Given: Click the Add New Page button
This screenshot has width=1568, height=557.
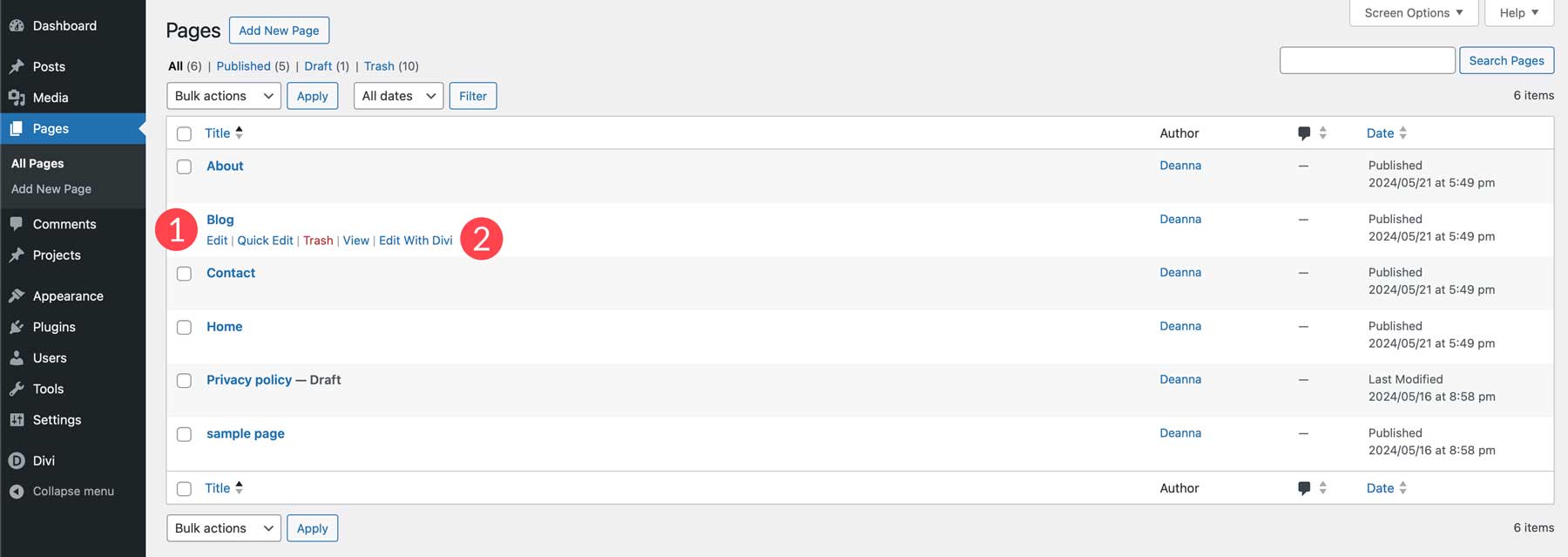Looking at the screenshot, I should point(279,31).
